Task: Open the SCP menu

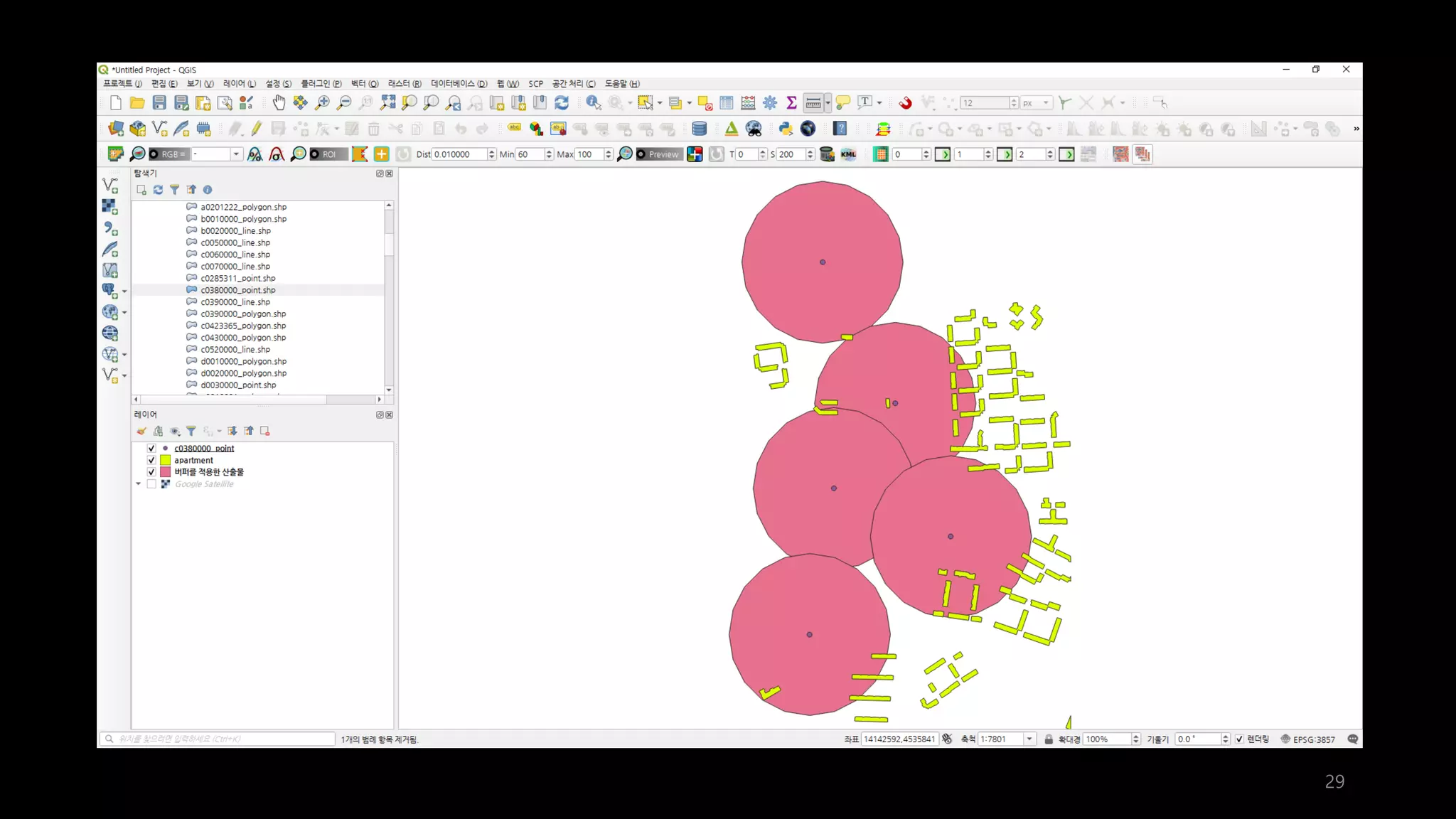Action: (535, 84)
